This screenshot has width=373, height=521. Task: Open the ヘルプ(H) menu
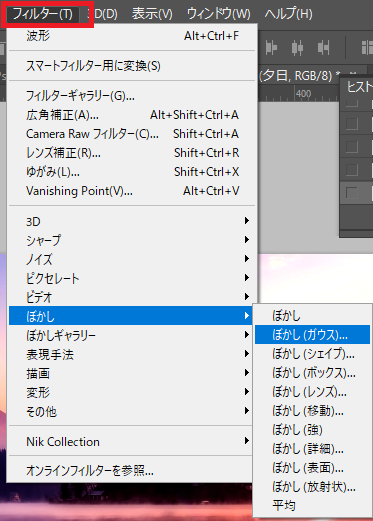tap(289, 14)
